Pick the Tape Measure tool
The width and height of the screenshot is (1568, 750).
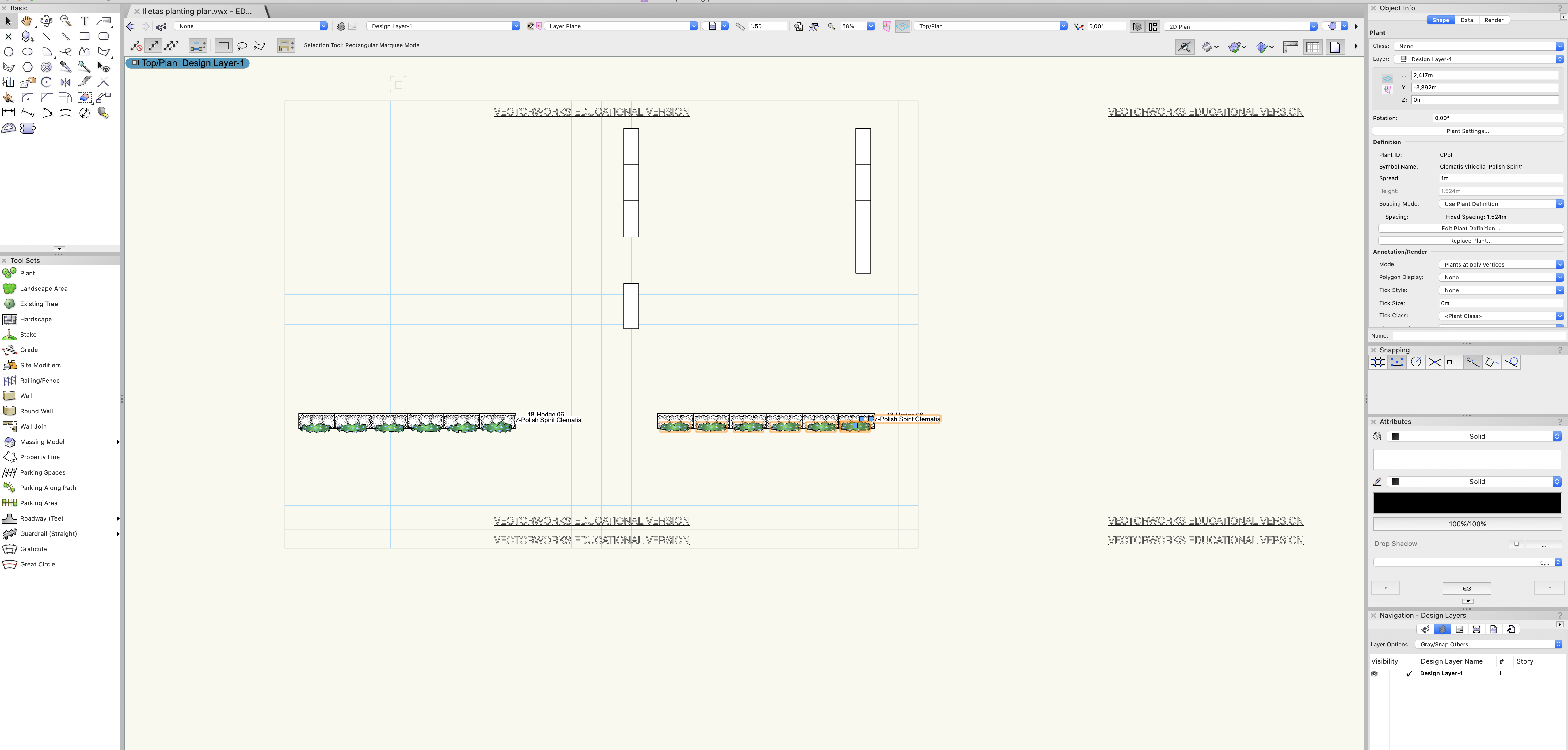pyautogui.click(x=104, y=112)
